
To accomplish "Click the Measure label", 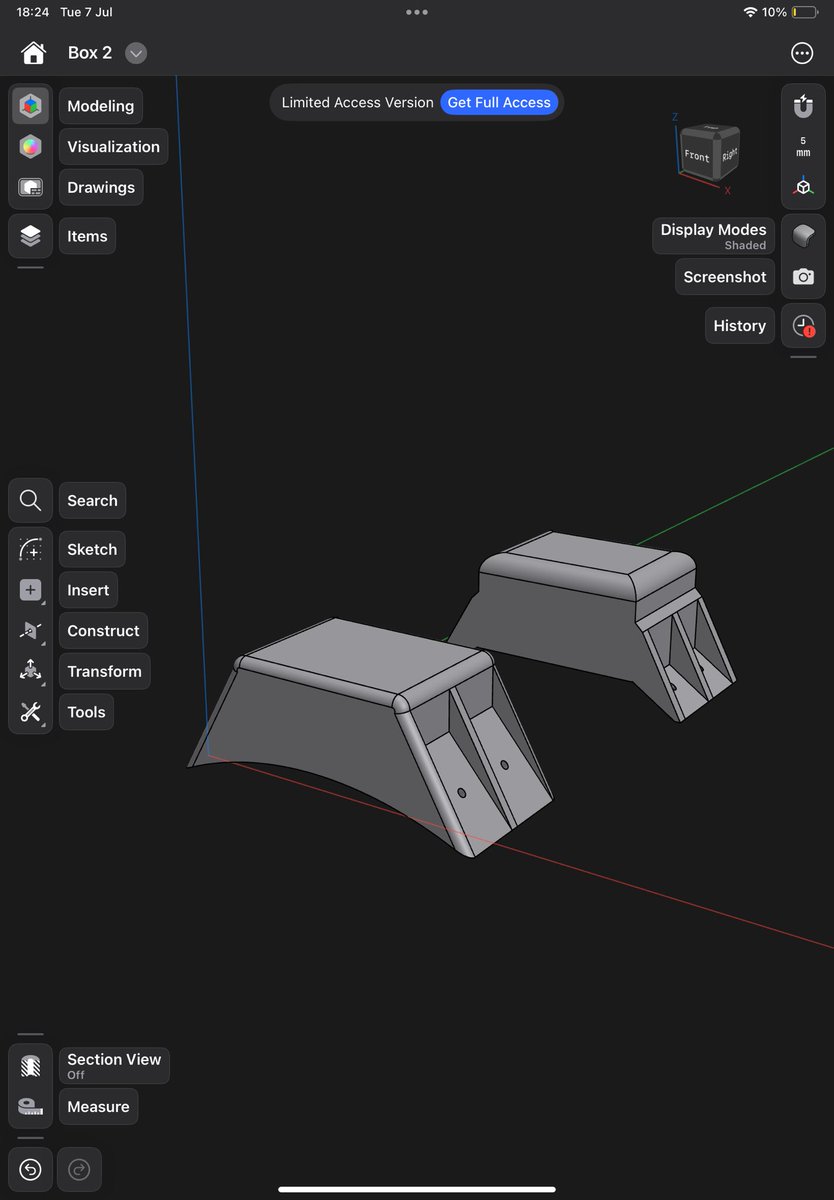I will (98, 1107).
